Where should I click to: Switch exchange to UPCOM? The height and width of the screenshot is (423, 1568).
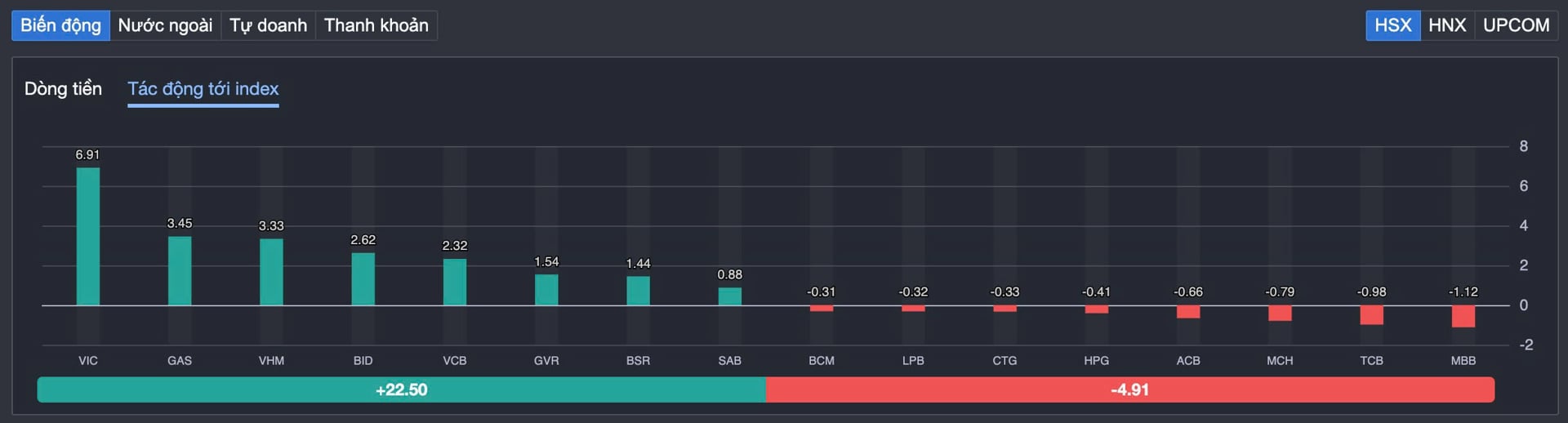click(1516, 25)
